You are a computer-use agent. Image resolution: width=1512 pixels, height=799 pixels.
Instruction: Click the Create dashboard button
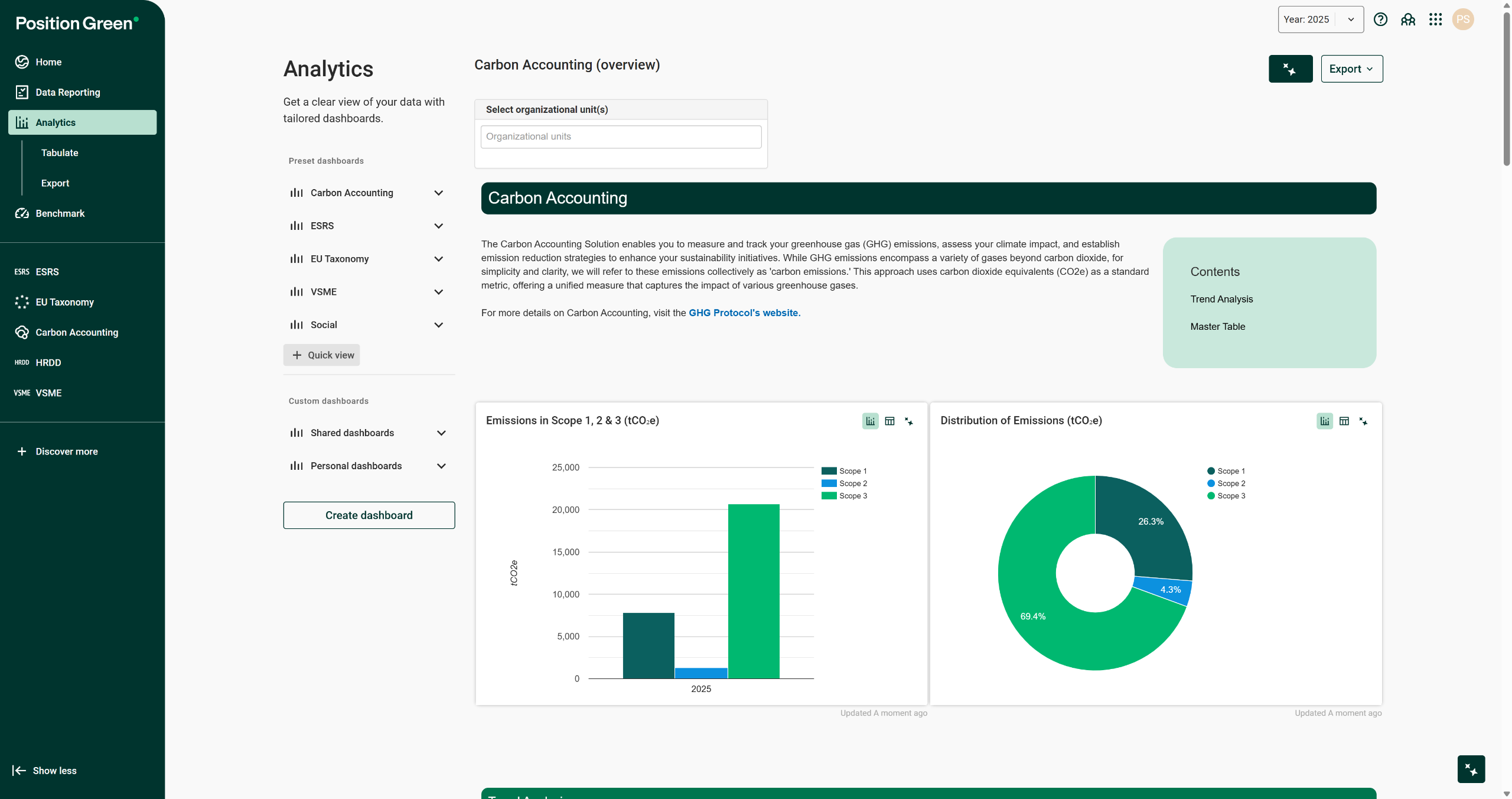point(369,515)
